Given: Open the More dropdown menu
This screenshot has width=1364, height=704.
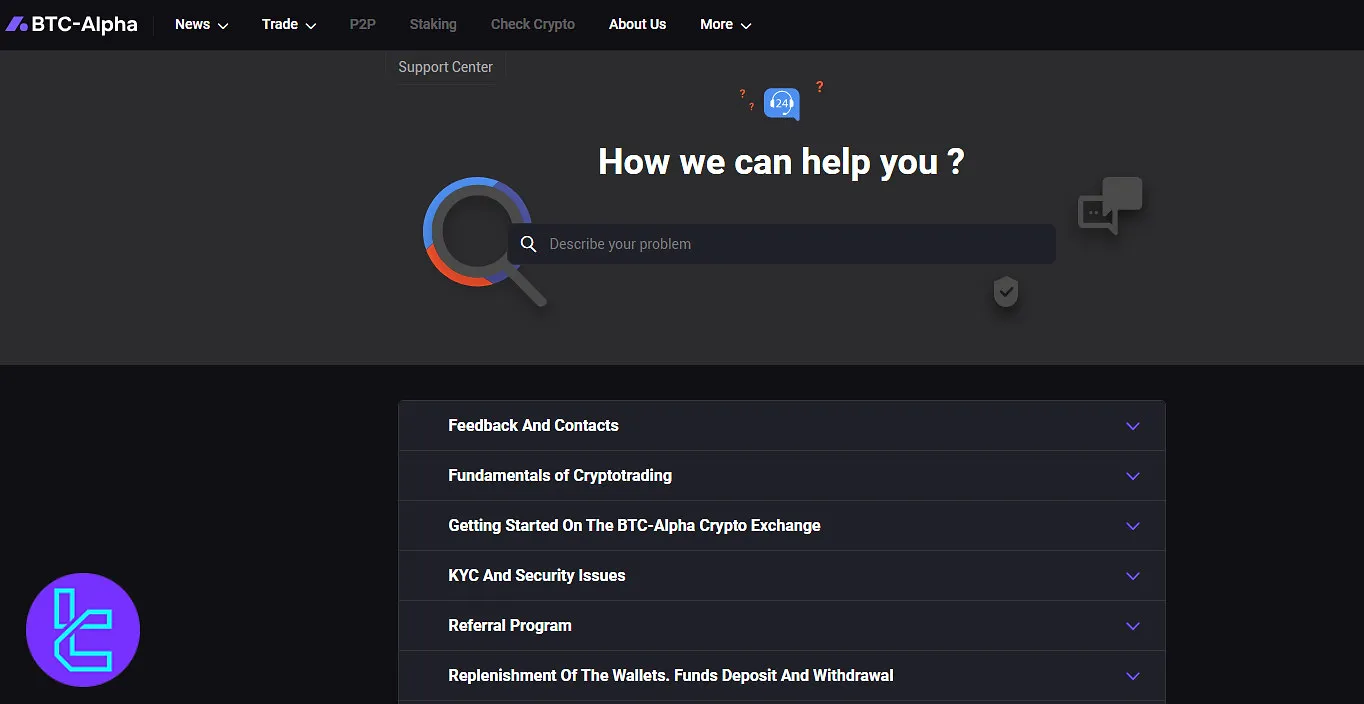Looking at the screenshot, I should coord(725,24).
